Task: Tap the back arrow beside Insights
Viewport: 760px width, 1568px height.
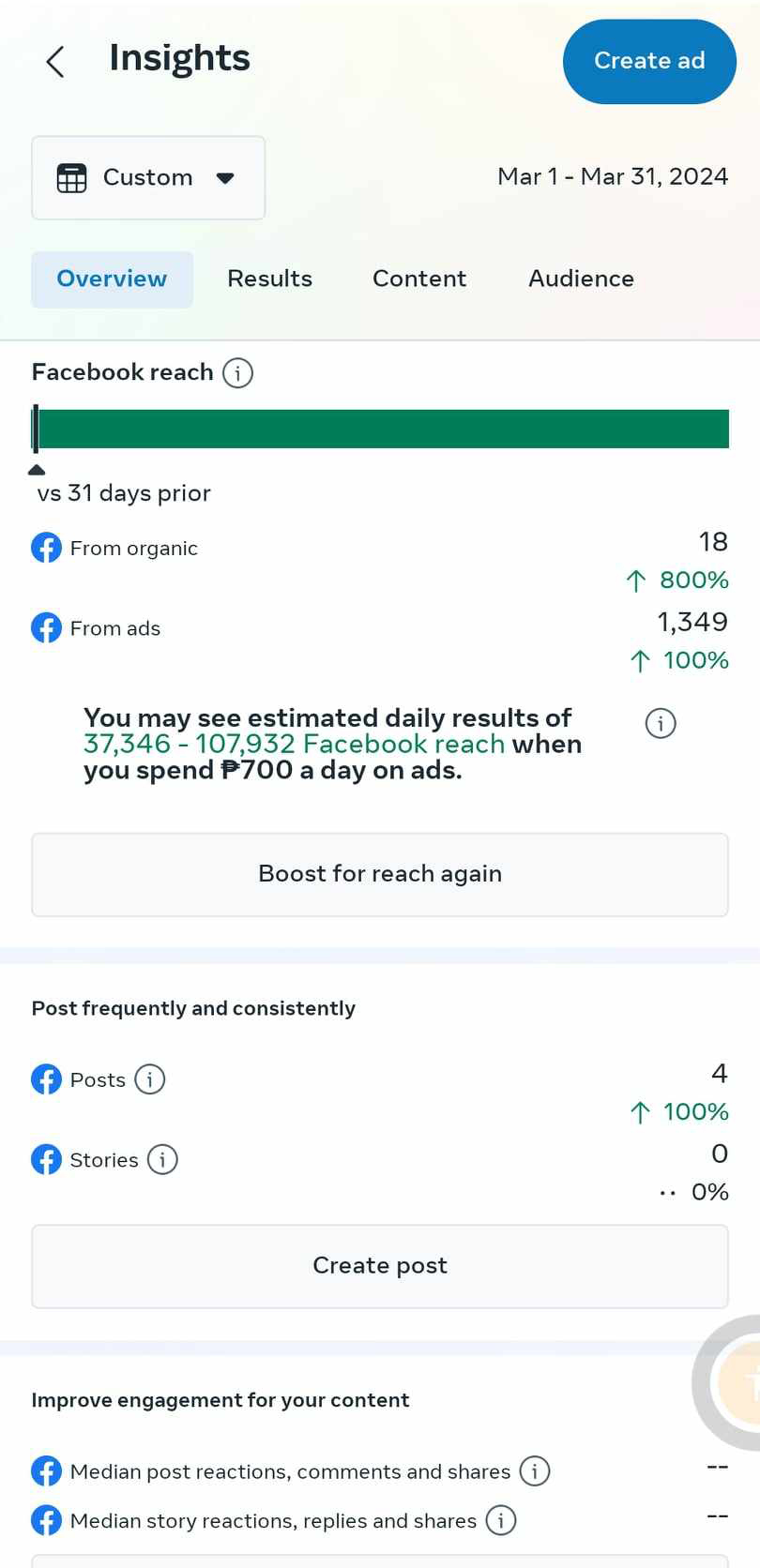Action: click(55, 62)
